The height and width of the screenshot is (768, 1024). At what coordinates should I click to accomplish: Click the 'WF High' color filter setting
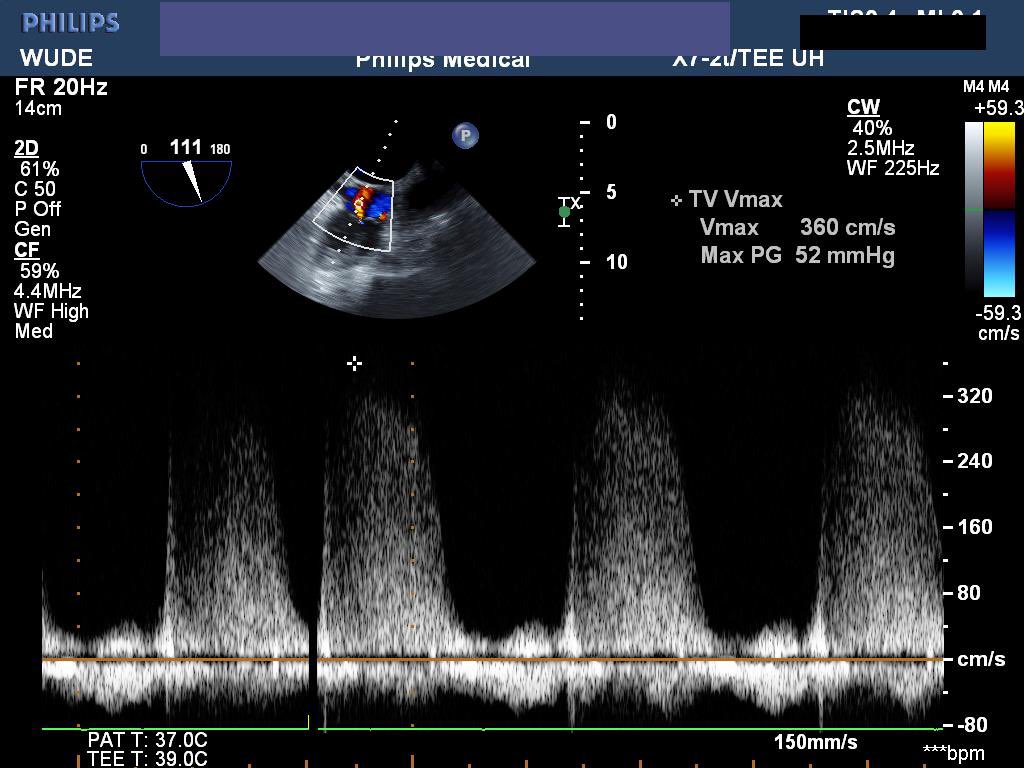tap(51, 311)
